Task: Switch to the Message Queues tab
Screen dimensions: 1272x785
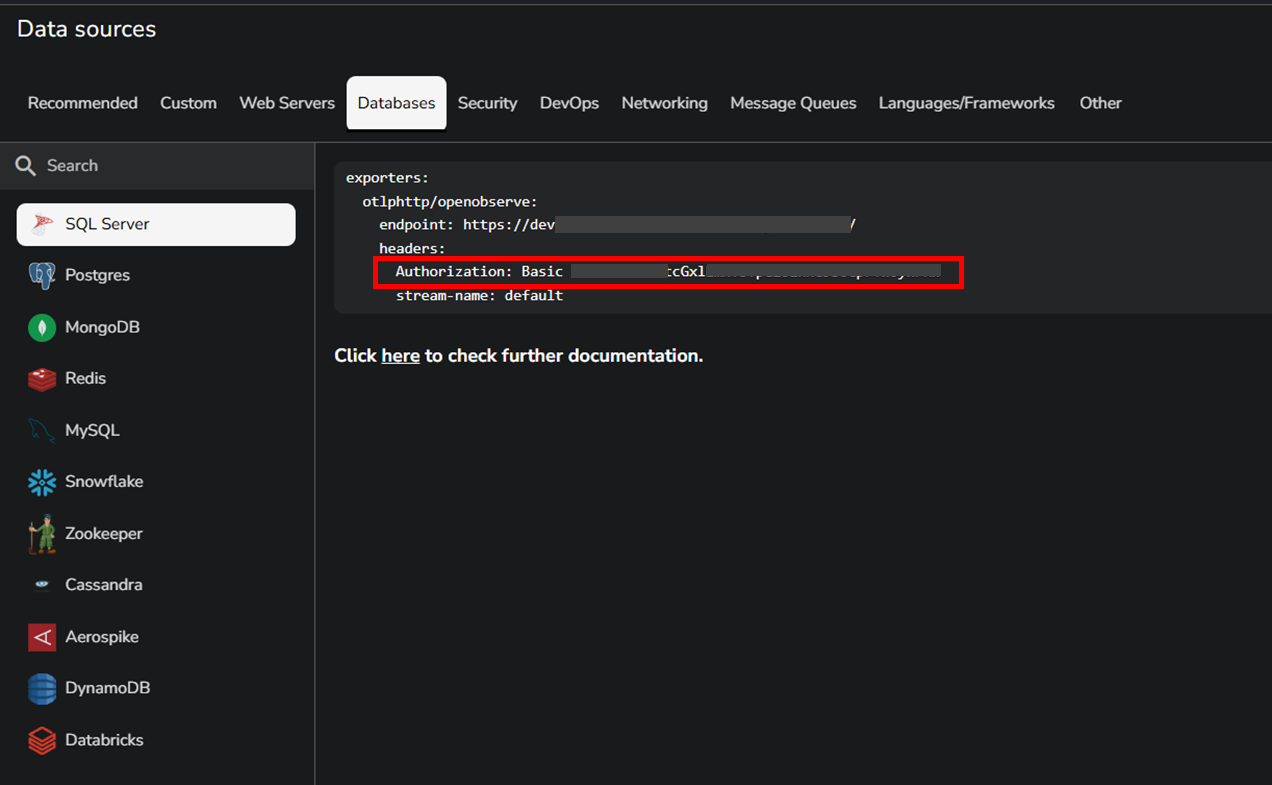Action: pyautogui.click(x=793, y=102)
